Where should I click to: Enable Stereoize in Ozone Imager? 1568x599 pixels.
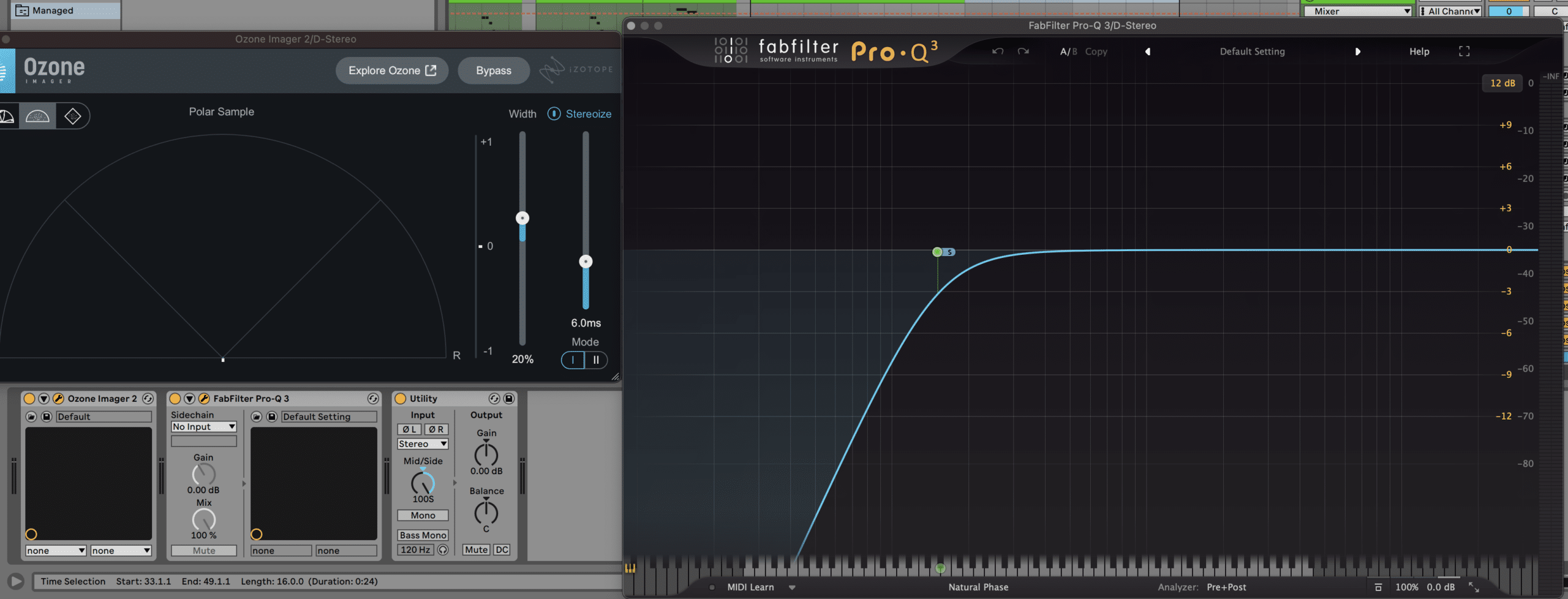pyautogui.click(x=554, y=114)
